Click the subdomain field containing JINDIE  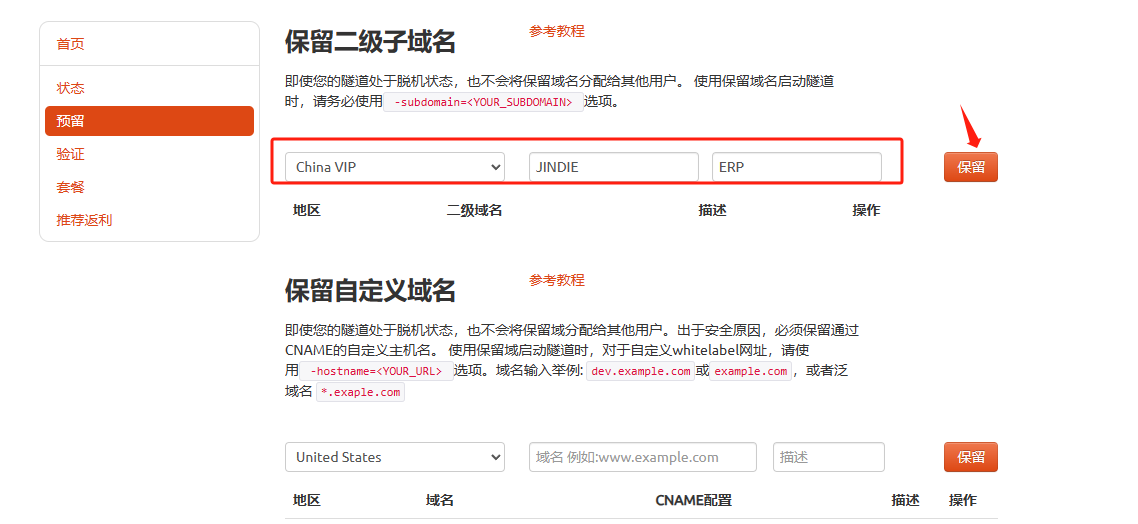pos(614,167)
